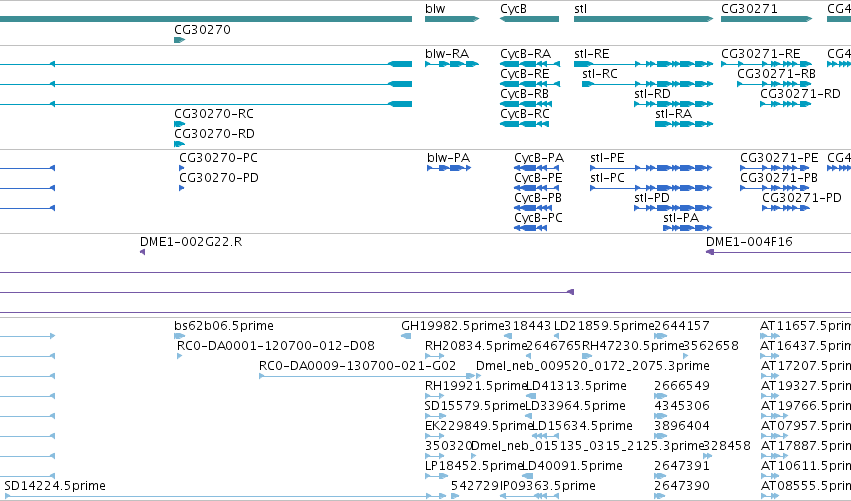Select EST bs62b06.5prime

224,326
